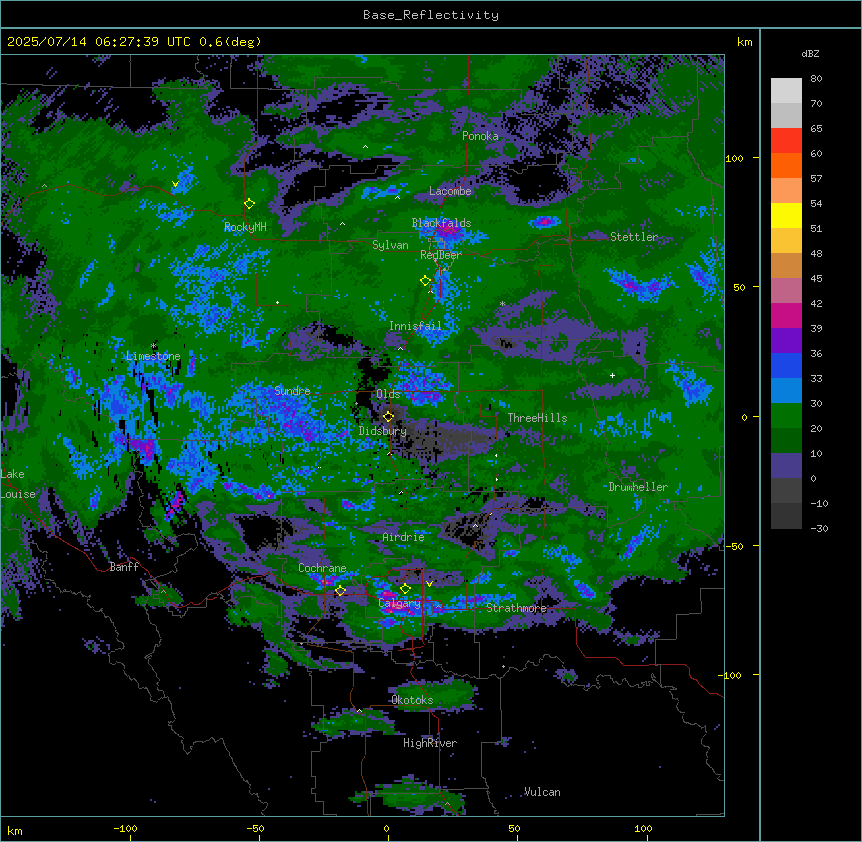Screen dimensions: 862x842
Task: Select the slate purple 0-10 dBZ swatch
Action: click(786, 466)
